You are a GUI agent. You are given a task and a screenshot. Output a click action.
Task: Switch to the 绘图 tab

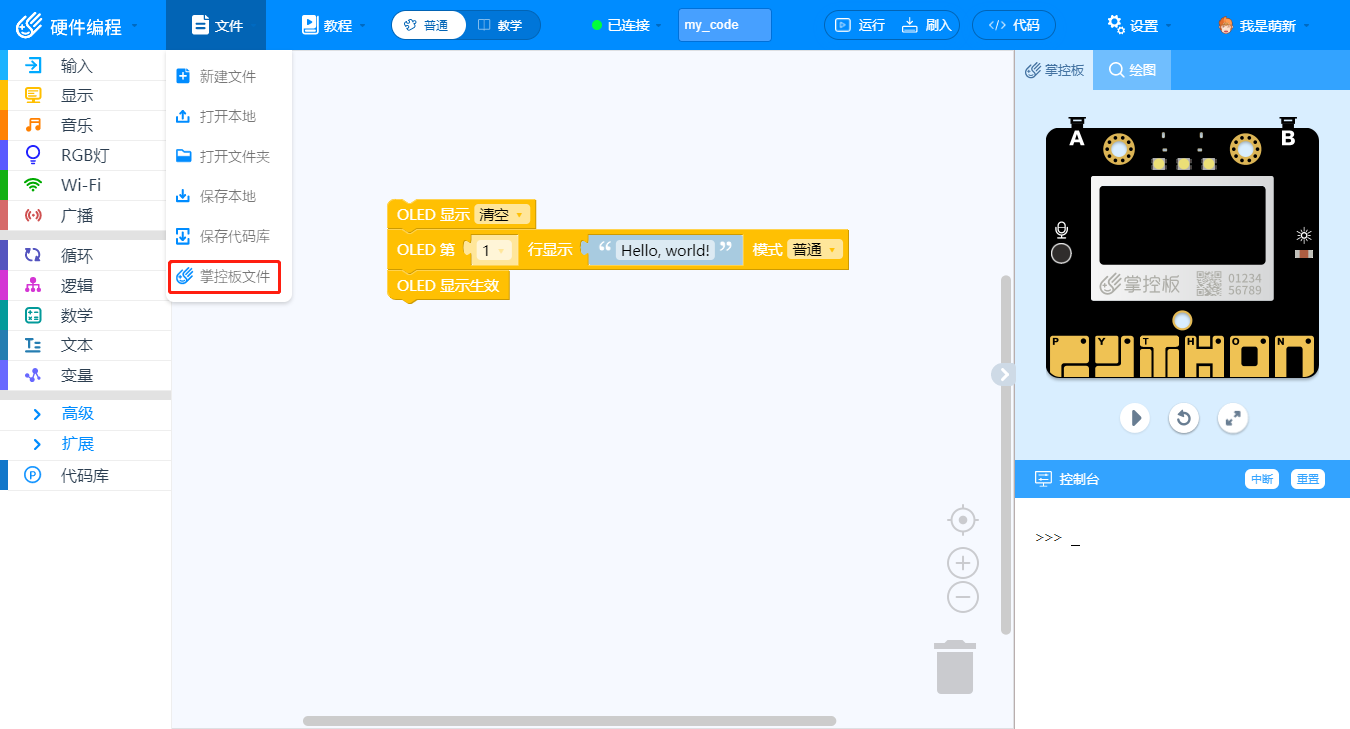pos(1132,70)
